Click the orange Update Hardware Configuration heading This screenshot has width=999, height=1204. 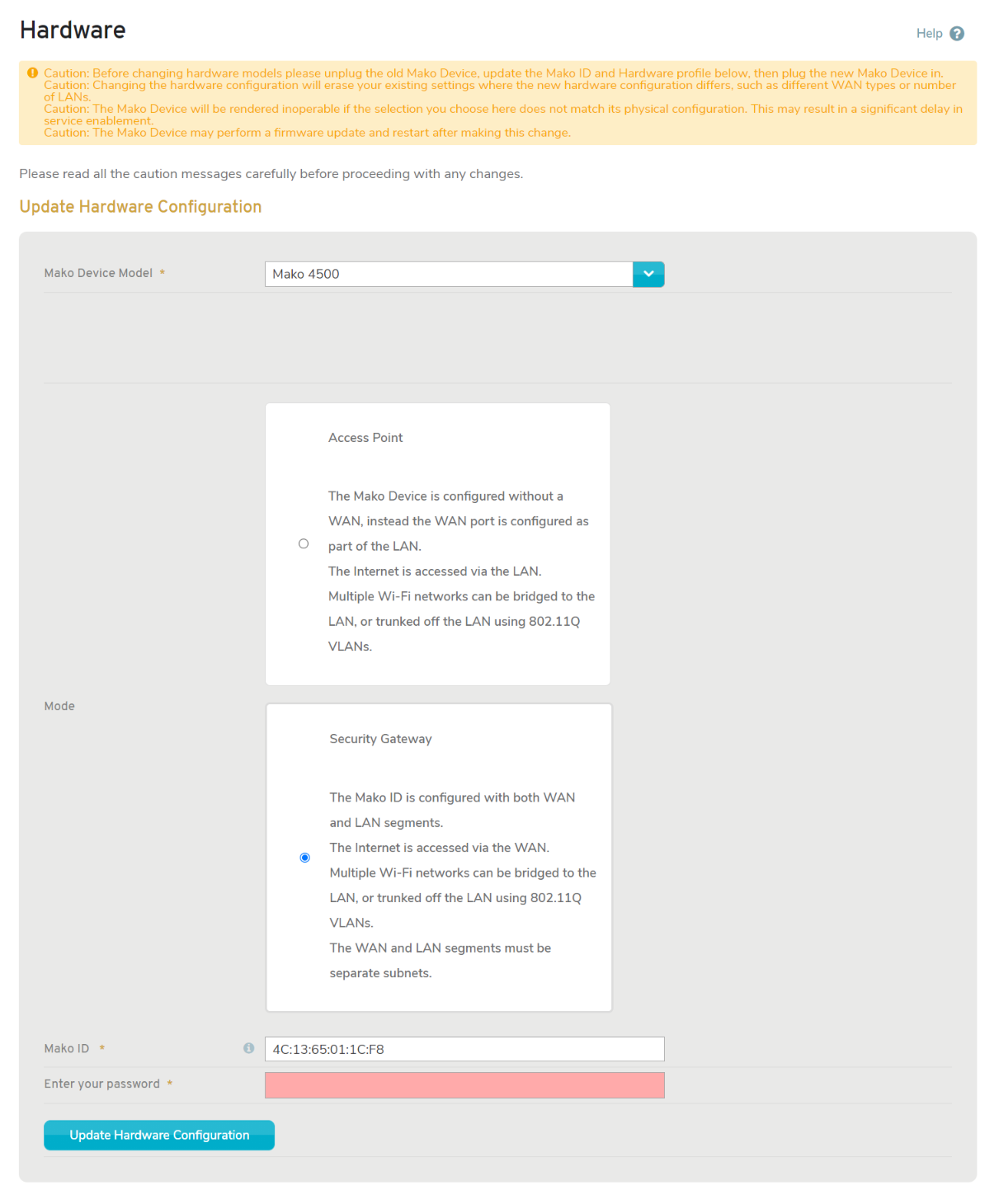pos(140,207)
